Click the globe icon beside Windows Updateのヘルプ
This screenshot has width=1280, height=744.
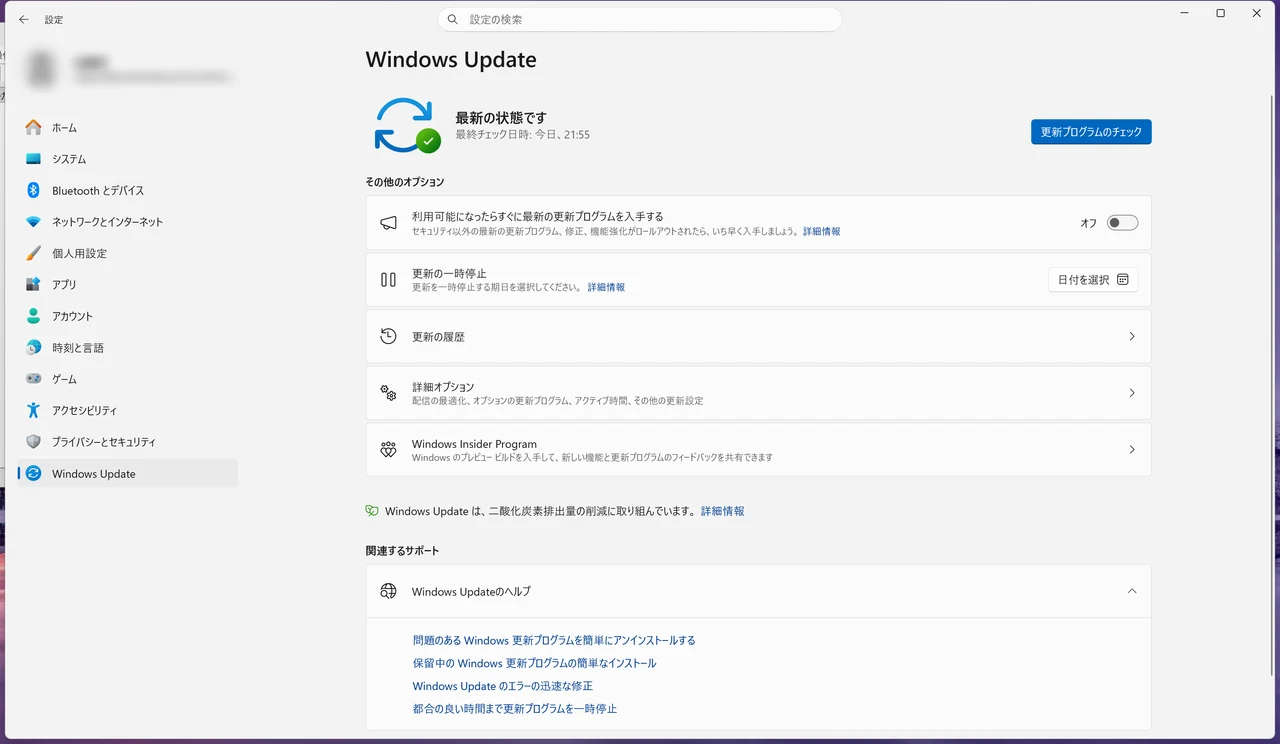(388, 591)
